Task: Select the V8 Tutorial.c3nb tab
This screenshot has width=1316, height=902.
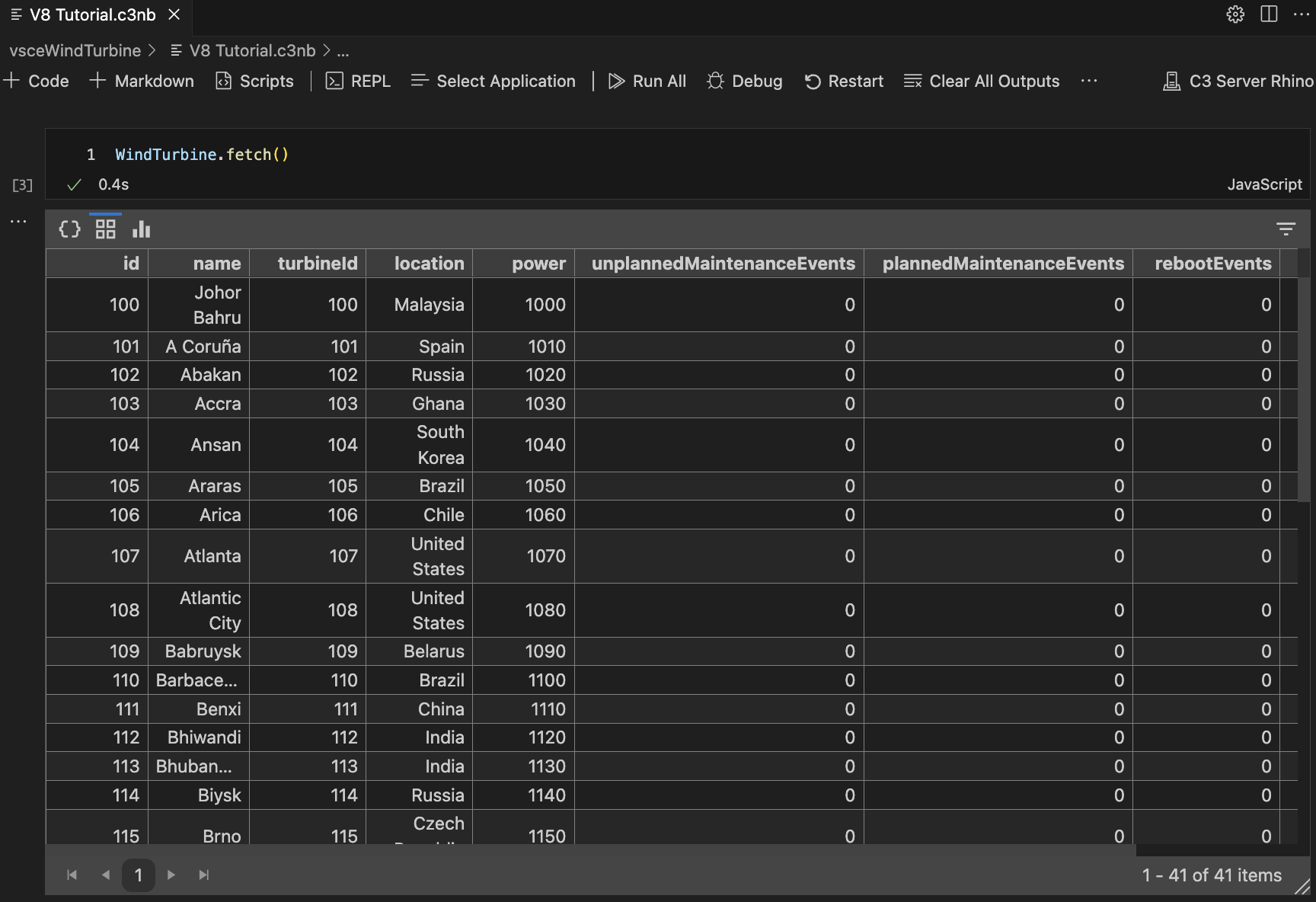Action: tap(92, 14)
